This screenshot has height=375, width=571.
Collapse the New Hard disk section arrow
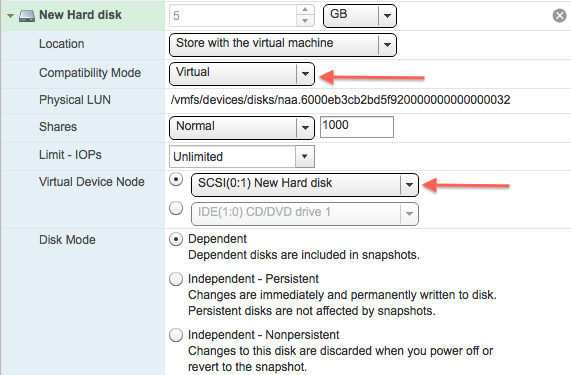click(11, 16)
